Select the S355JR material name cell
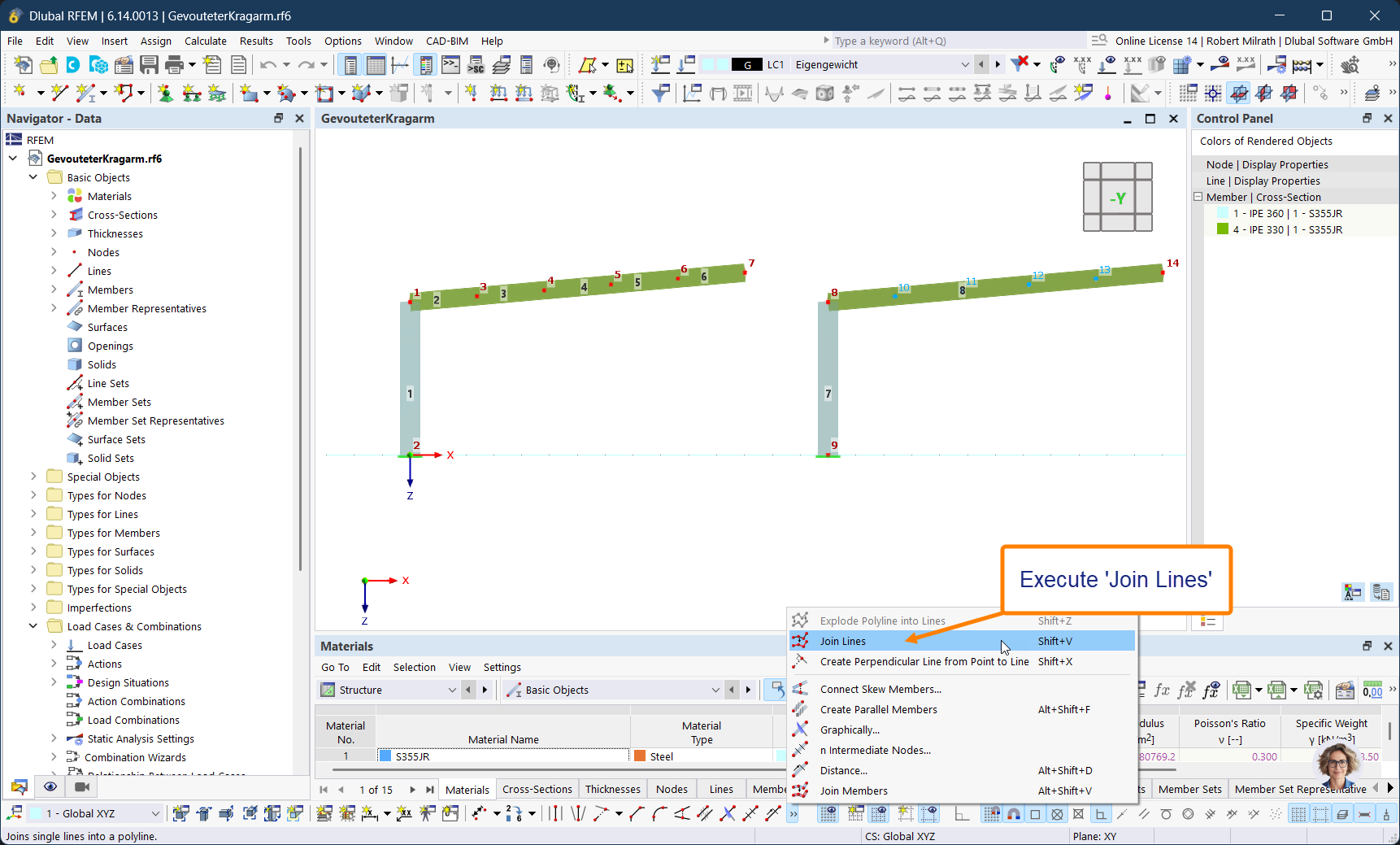The image size is (1400, 845). tap(503, 756)
